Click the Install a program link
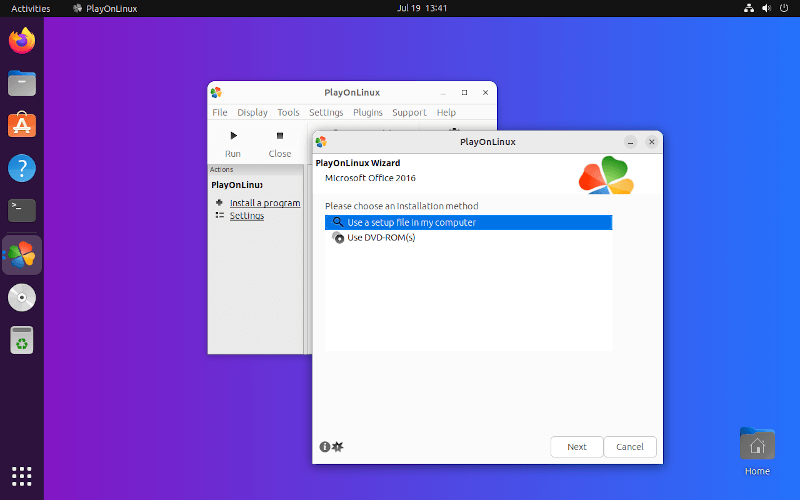Image resolution: width=800 pixels, height=500 pixels. (x=265, y=203)
